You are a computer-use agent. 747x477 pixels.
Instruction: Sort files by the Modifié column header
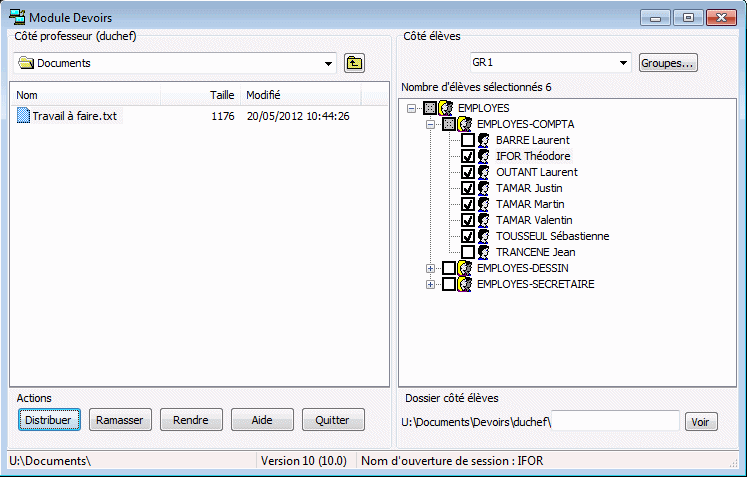(x=301, y=95)
